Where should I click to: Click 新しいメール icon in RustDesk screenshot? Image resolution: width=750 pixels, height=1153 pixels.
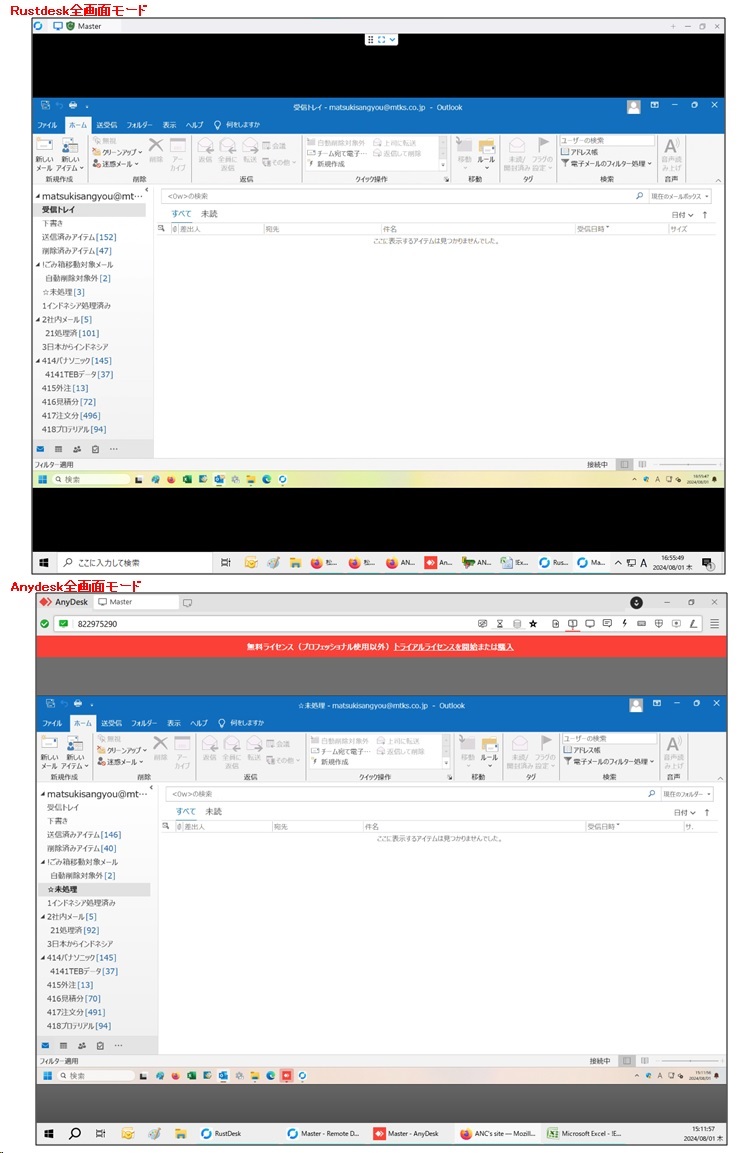[x=45, y=154]
